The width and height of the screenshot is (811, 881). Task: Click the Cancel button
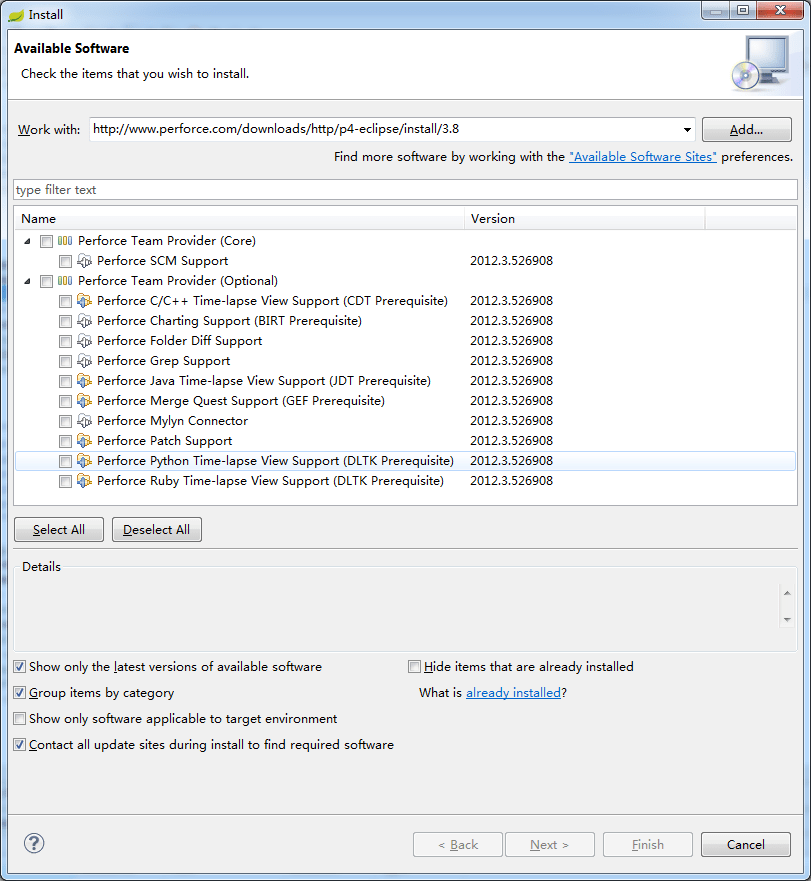746,844
